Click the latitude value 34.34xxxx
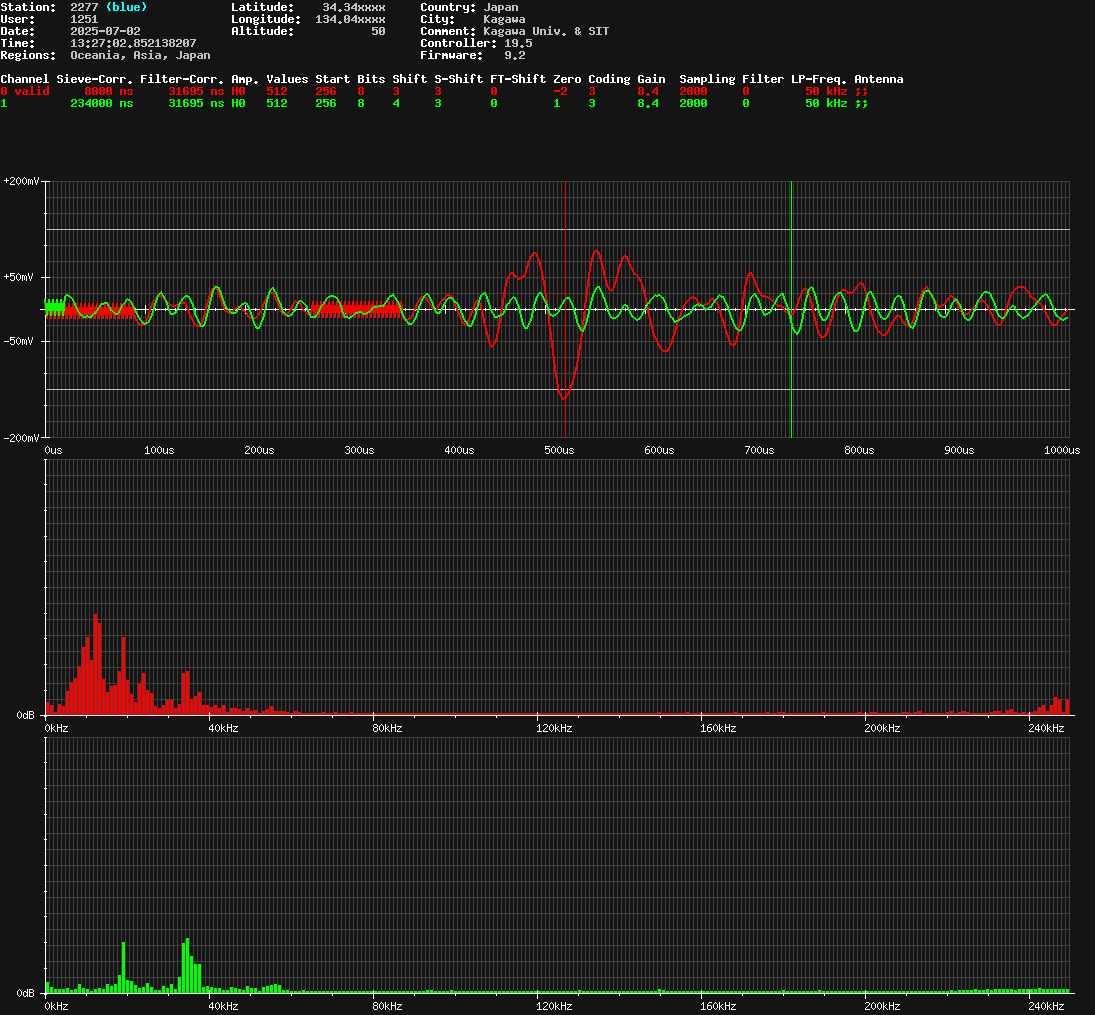The height and width of the screenshot is (1015, 1095). tap(353, 7)
